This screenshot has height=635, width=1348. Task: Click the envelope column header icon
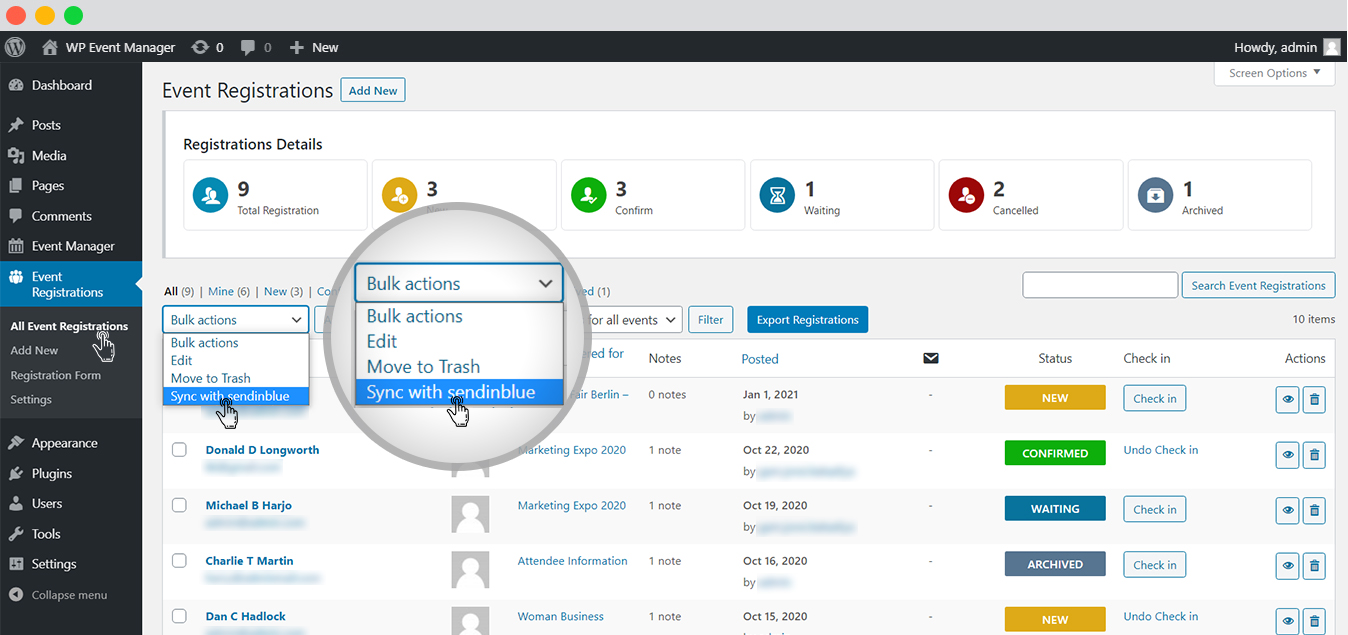(931, 358)
